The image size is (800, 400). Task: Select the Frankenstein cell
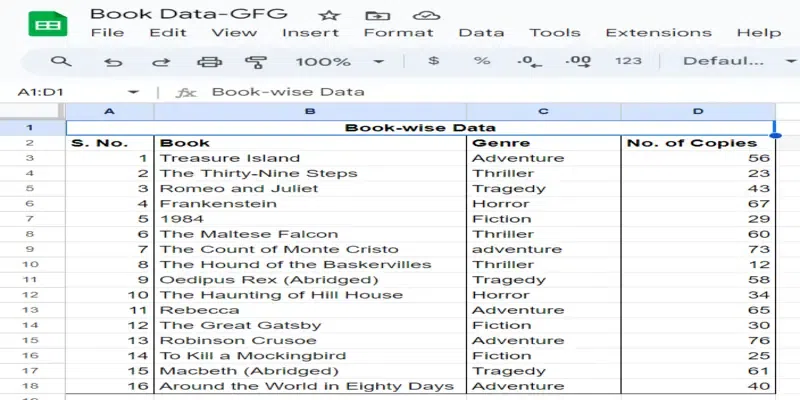click(x=310, y=204)
